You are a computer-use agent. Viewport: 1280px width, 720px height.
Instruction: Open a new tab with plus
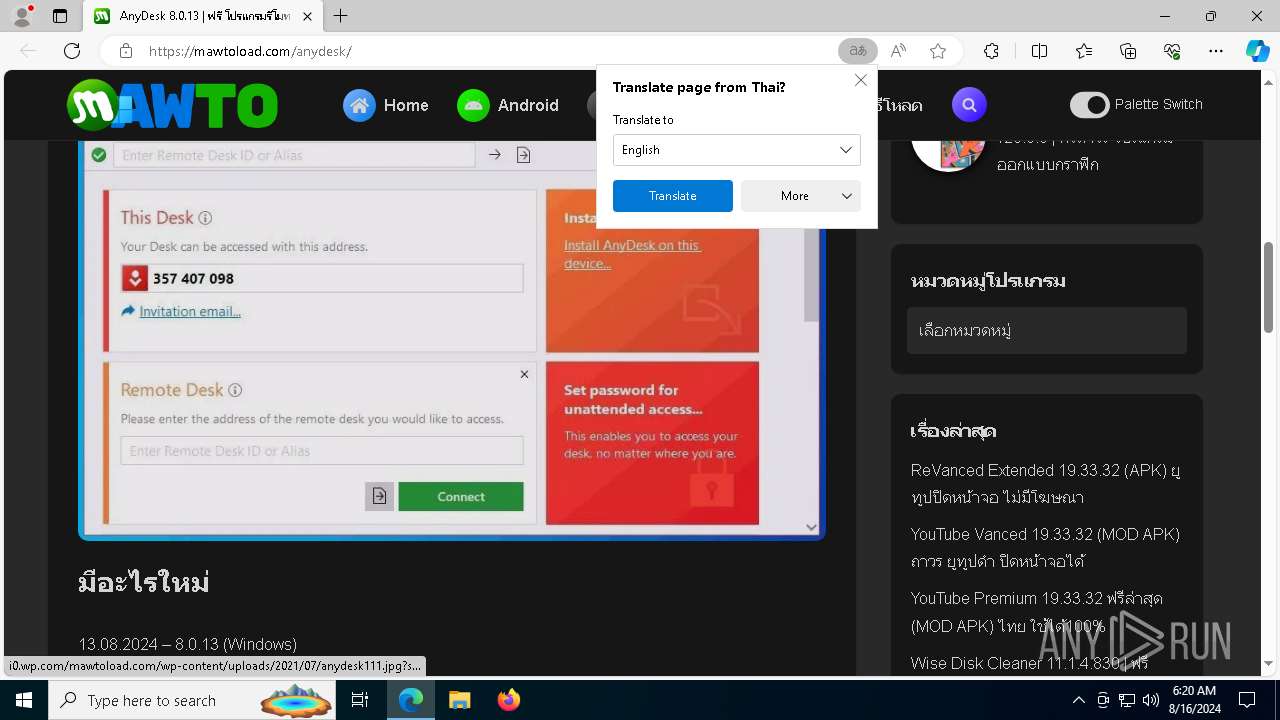(341, 16)
